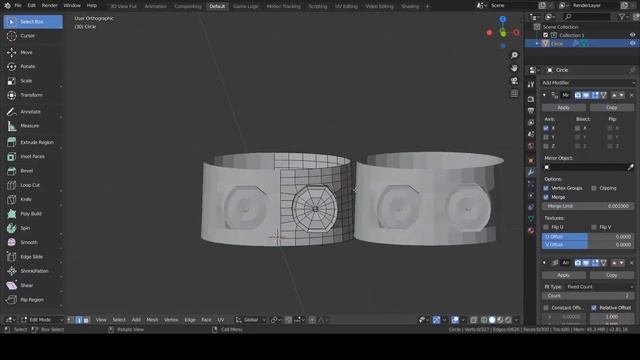This screenshot has height=360, width=640.
Task: Switch to the Shading workspace tab
Action: point(410,7)
